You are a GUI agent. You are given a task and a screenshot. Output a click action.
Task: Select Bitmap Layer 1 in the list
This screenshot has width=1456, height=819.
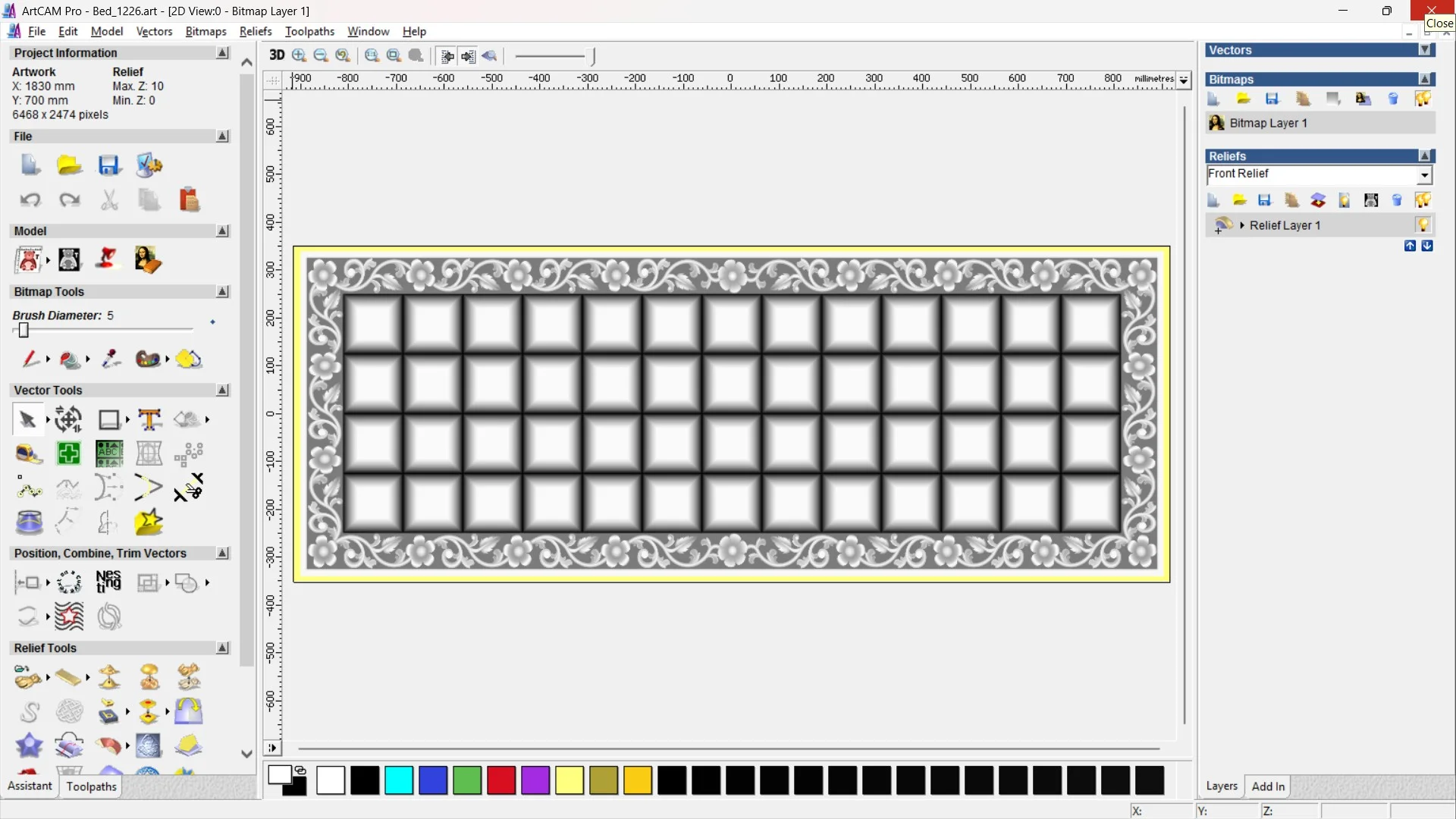1268,123
